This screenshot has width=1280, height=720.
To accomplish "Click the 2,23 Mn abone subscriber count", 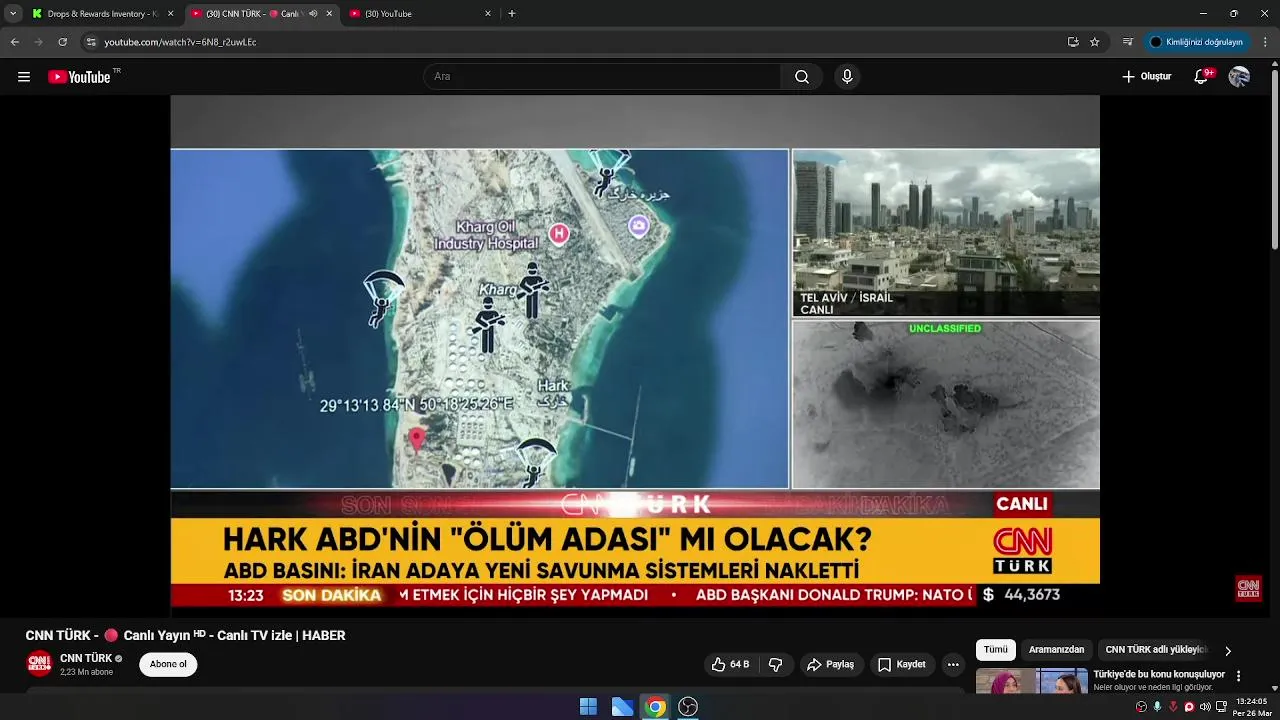I will [86, 672].
